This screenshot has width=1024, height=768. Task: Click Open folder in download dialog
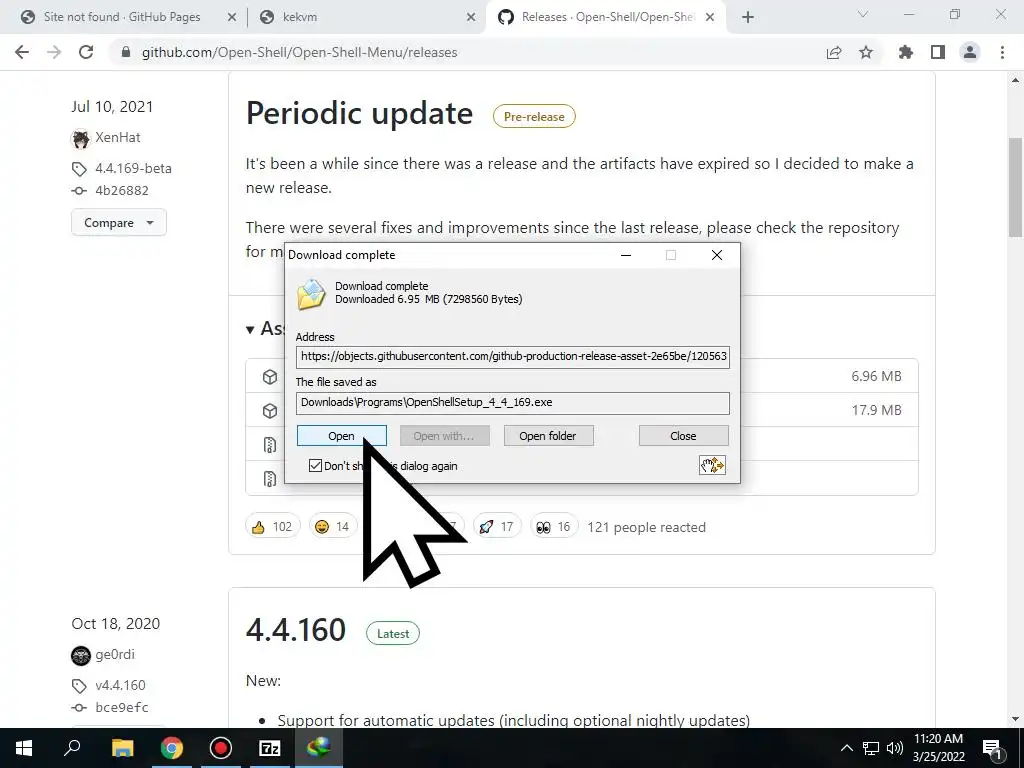point(548,436)
